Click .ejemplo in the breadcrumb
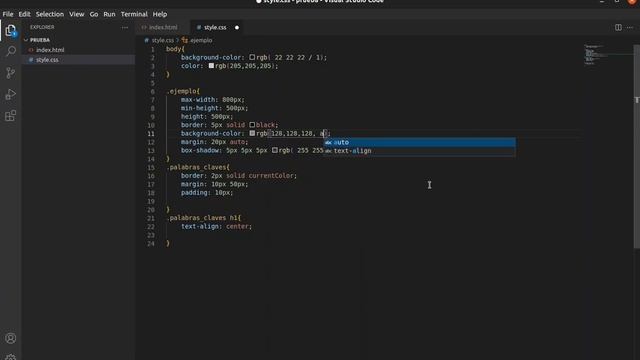 (201, 40)
